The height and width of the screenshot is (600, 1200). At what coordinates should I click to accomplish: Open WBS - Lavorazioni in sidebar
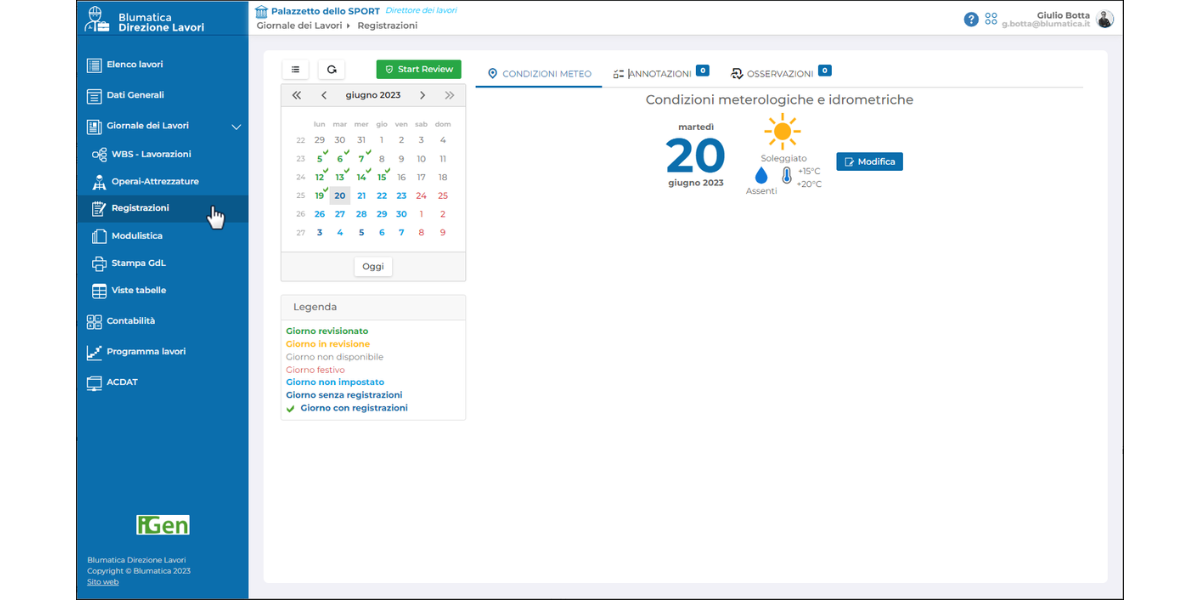150,154
